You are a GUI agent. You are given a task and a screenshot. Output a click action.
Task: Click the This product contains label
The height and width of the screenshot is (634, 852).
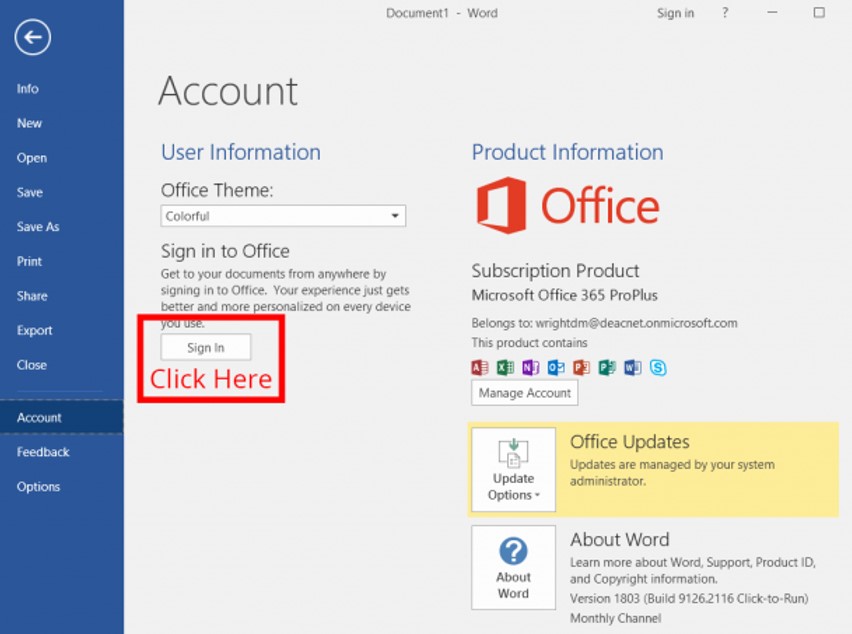pyautogui.click(x=529, y=343)
